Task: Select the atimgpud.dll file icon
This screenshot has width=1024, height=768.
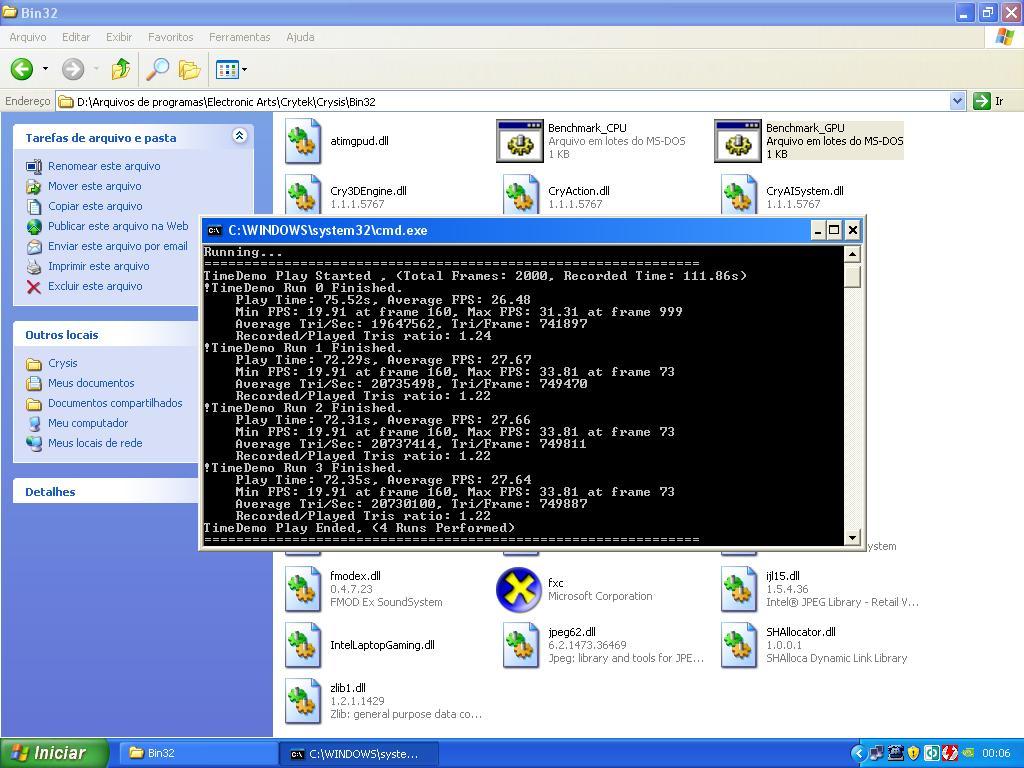Action: click(303, 140)
